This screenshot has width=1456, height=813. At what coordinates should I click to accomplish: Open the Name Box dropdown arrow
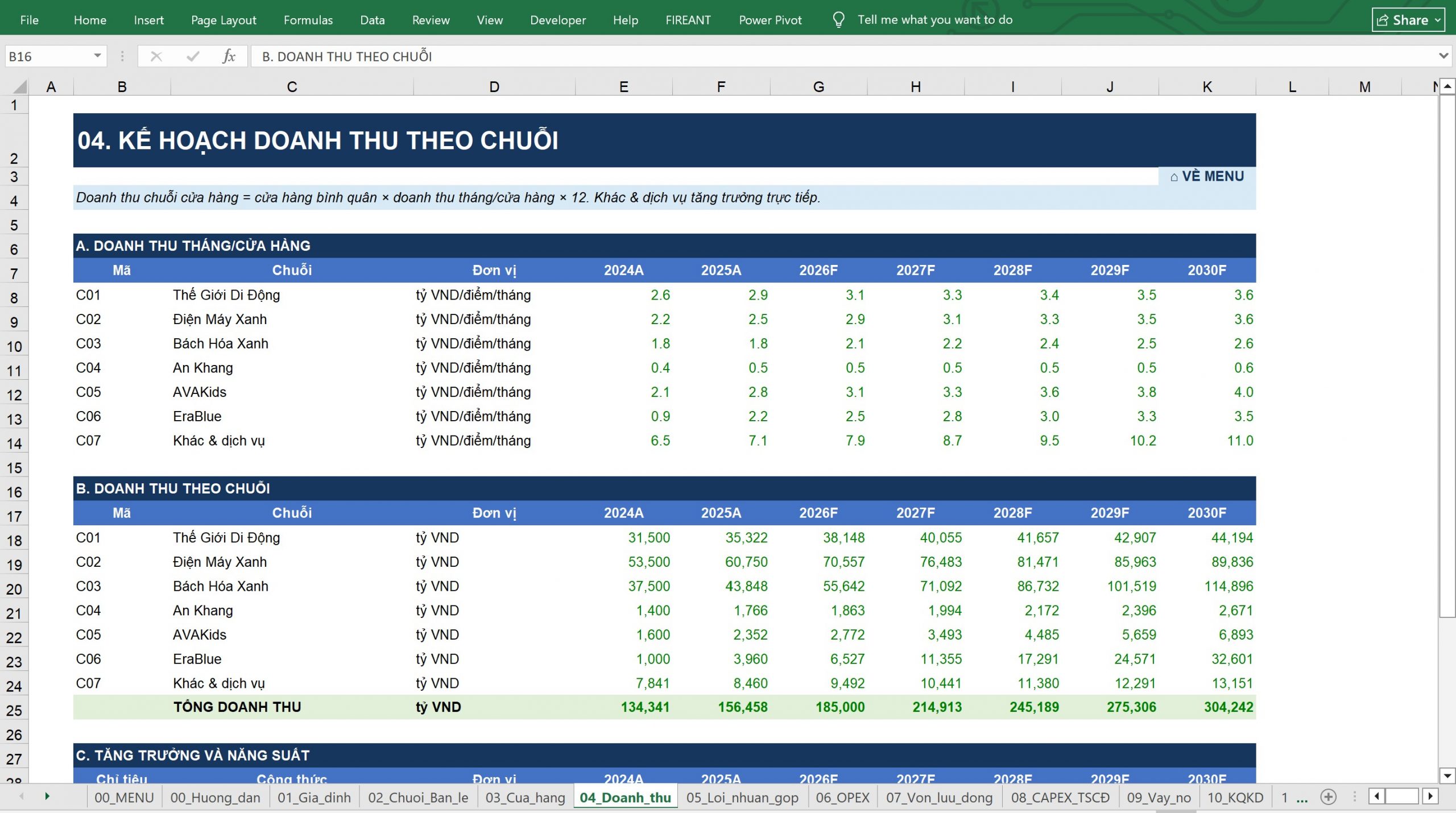click(97, 56)
